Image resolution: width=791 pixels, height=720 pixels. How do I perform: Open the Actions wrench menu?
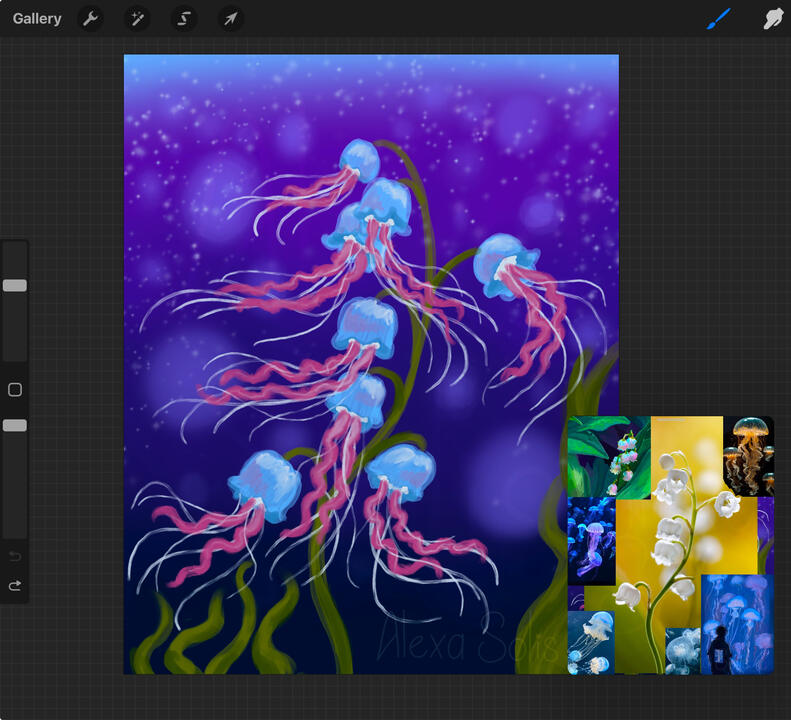90,19
